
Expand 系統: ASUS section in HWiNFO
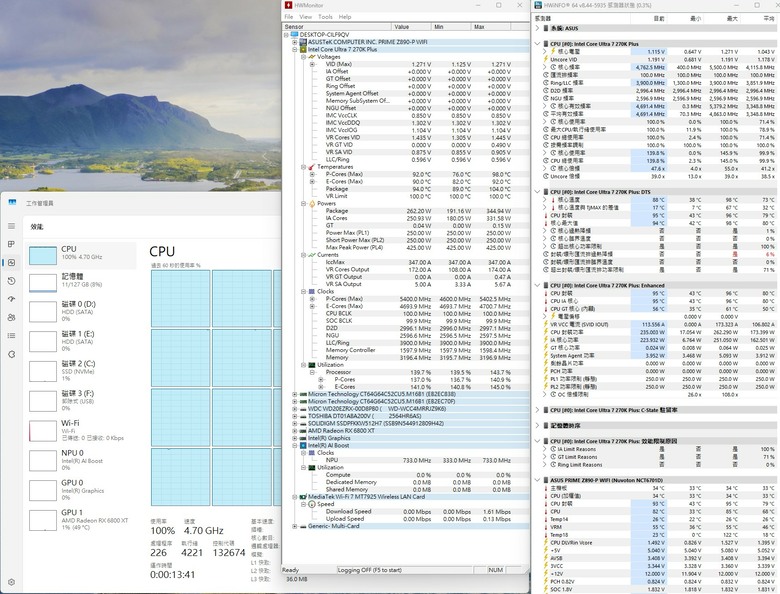pos(537,28)
